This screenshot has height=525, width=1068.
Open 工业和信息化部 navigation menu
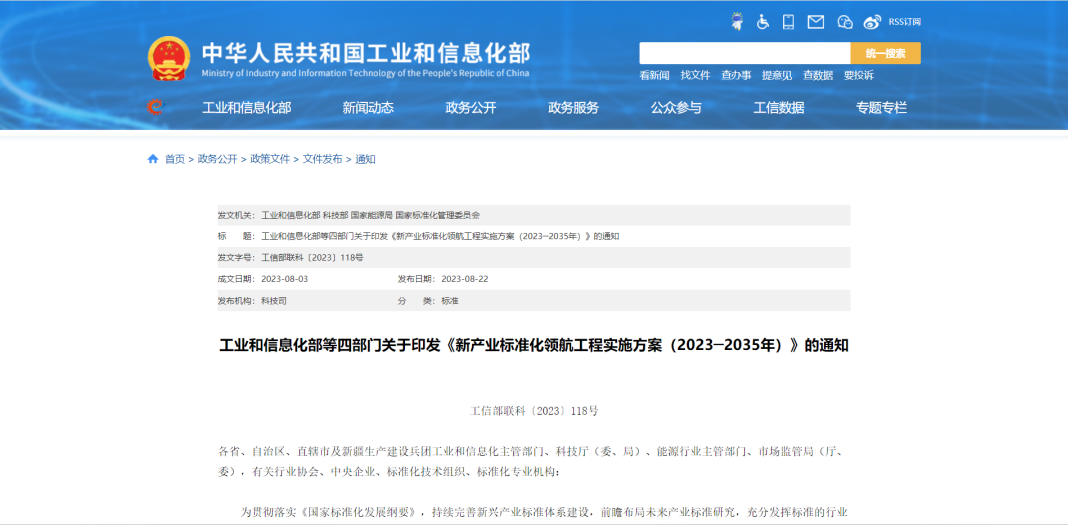247,108
